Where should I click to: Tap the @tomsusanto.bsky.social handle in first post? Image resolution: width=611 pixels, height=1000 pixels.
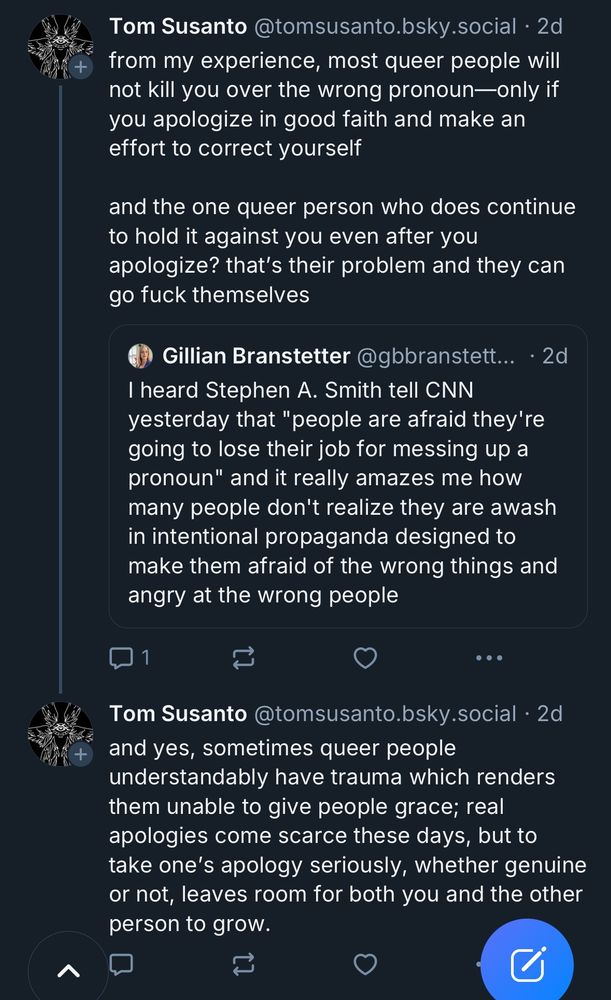point(385,26)
